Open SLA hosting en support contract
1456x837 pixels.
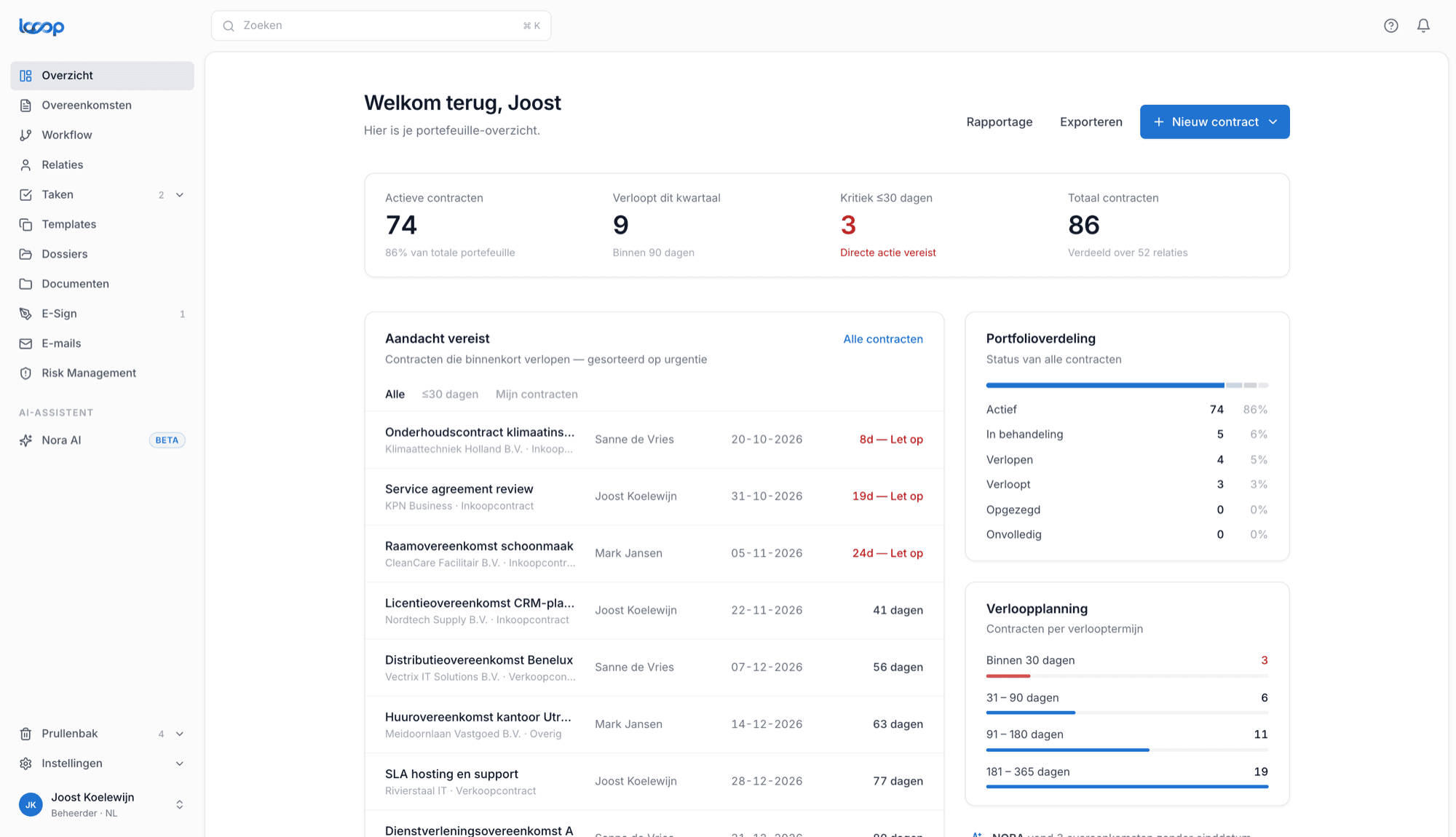654,782
